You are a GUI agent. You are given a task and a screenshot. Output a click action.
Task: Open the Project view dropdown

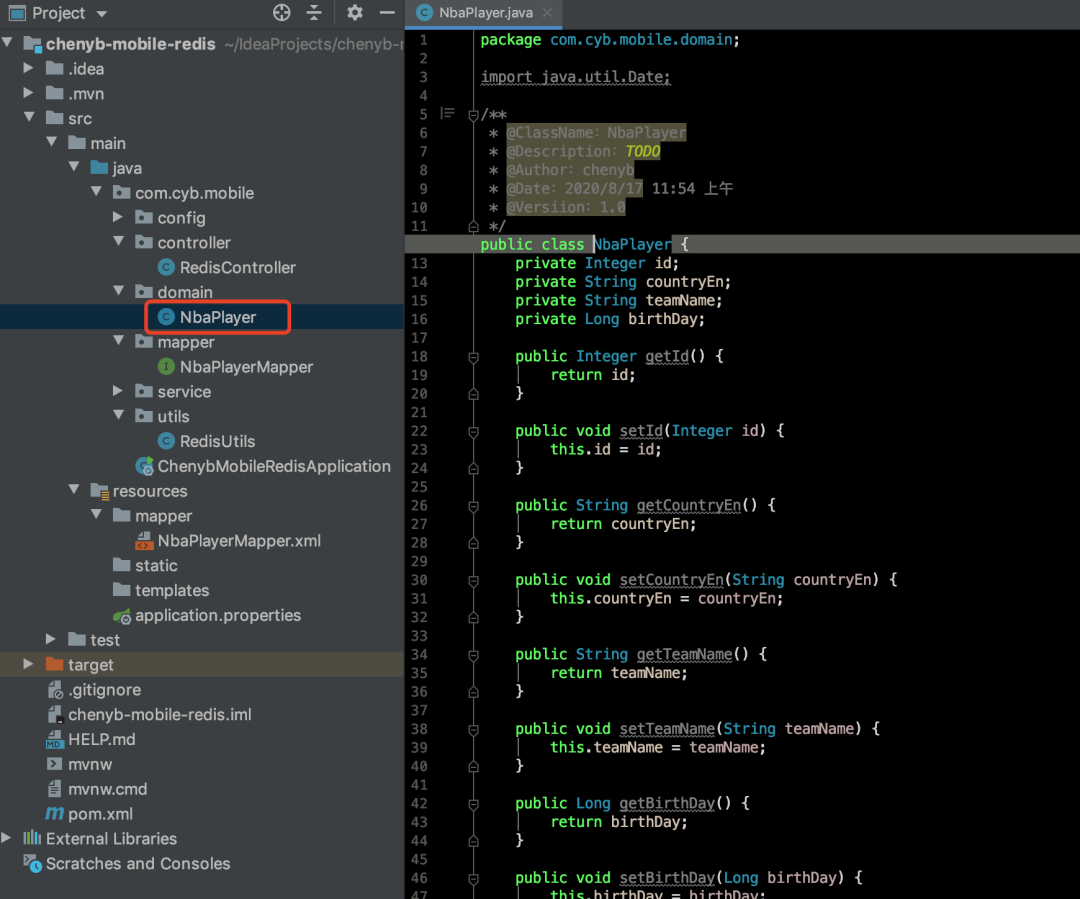[x=102, y=14]
